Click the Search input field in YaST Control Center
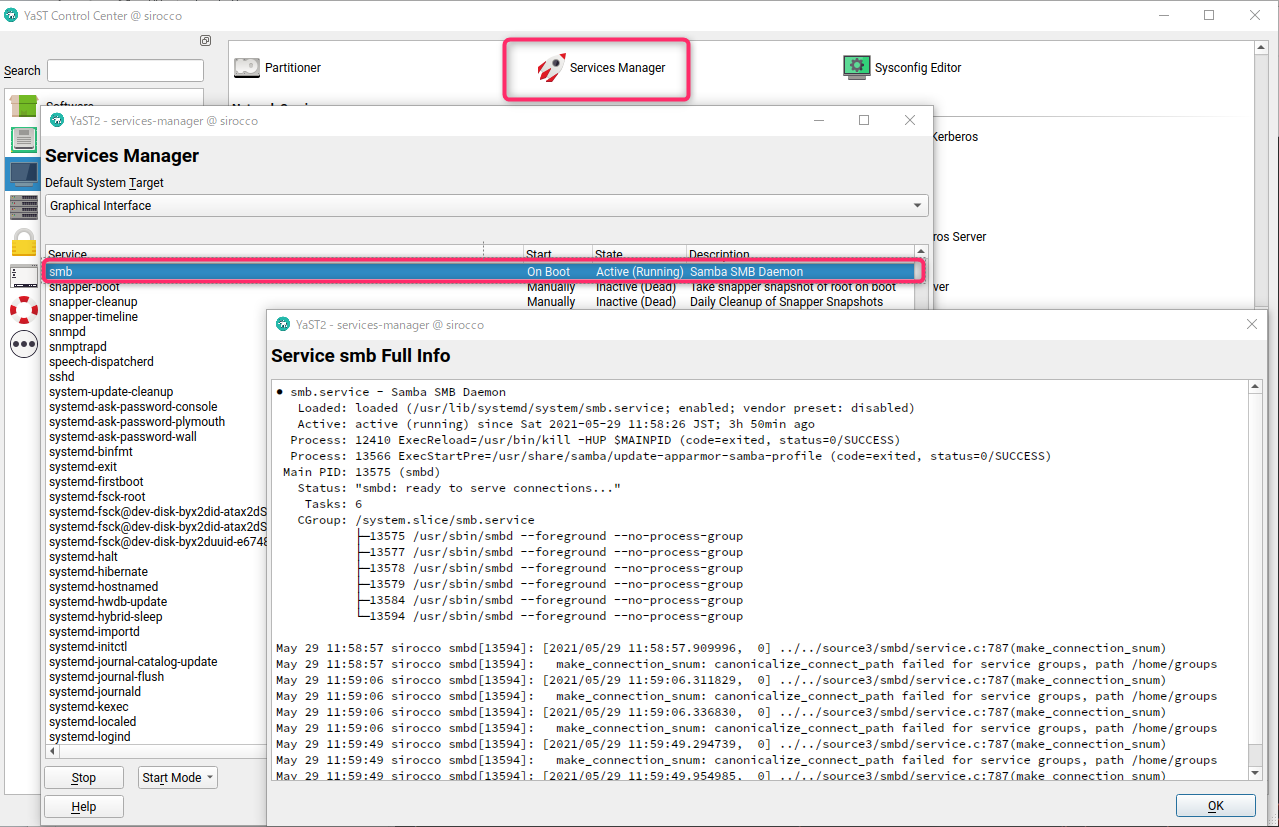1279x827 pixels. pos(125,71)
